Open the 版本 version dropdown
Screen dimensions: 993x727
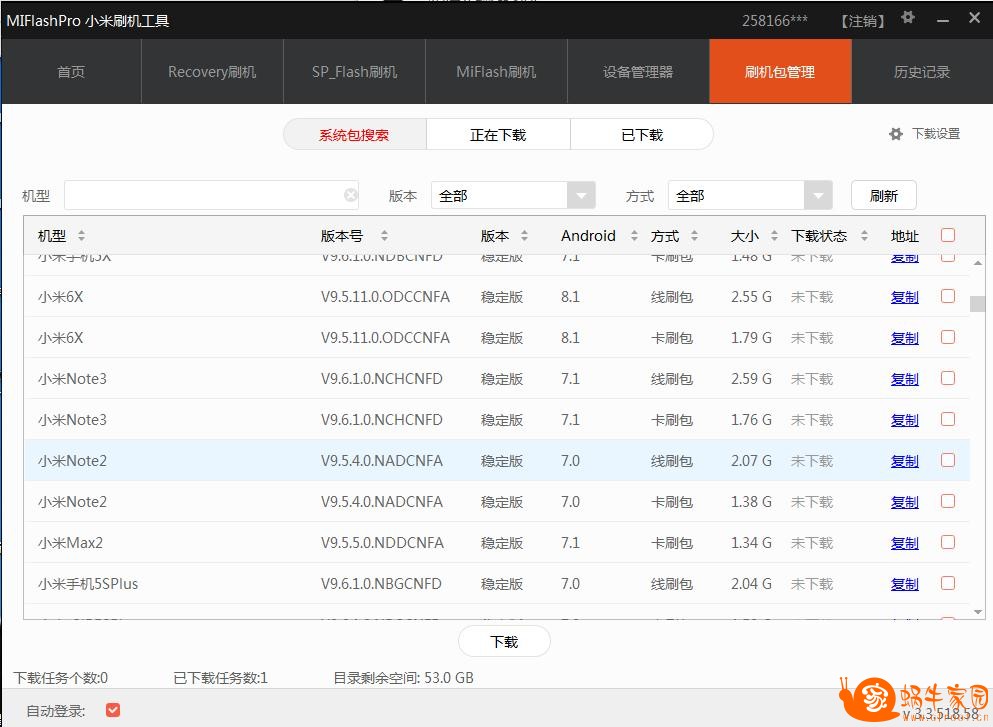(x=513, y=195)
